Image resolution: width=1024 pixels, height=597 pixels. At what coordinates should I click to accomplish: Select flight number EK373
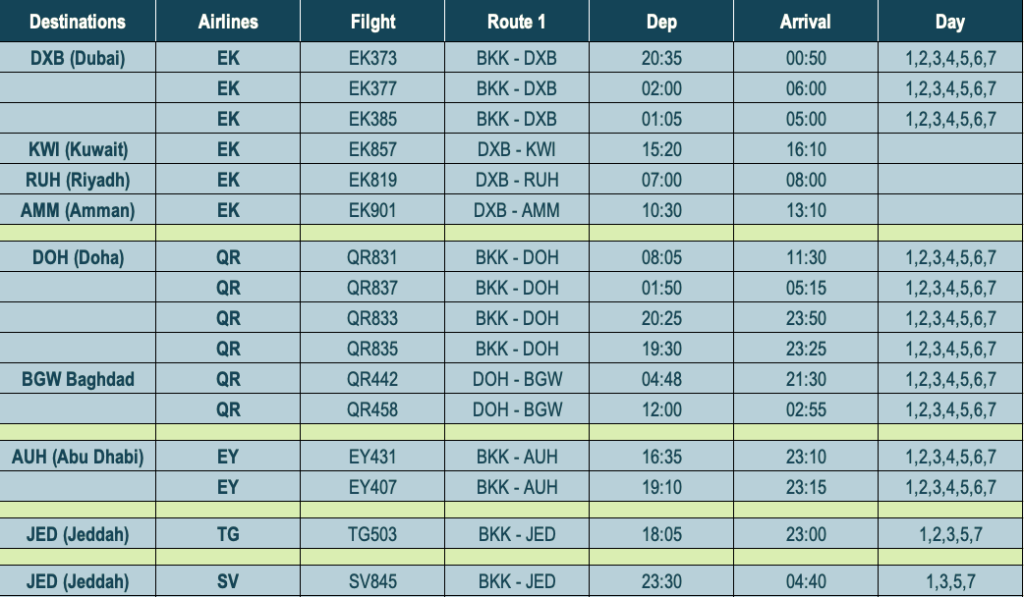click(x=372, y=58)
